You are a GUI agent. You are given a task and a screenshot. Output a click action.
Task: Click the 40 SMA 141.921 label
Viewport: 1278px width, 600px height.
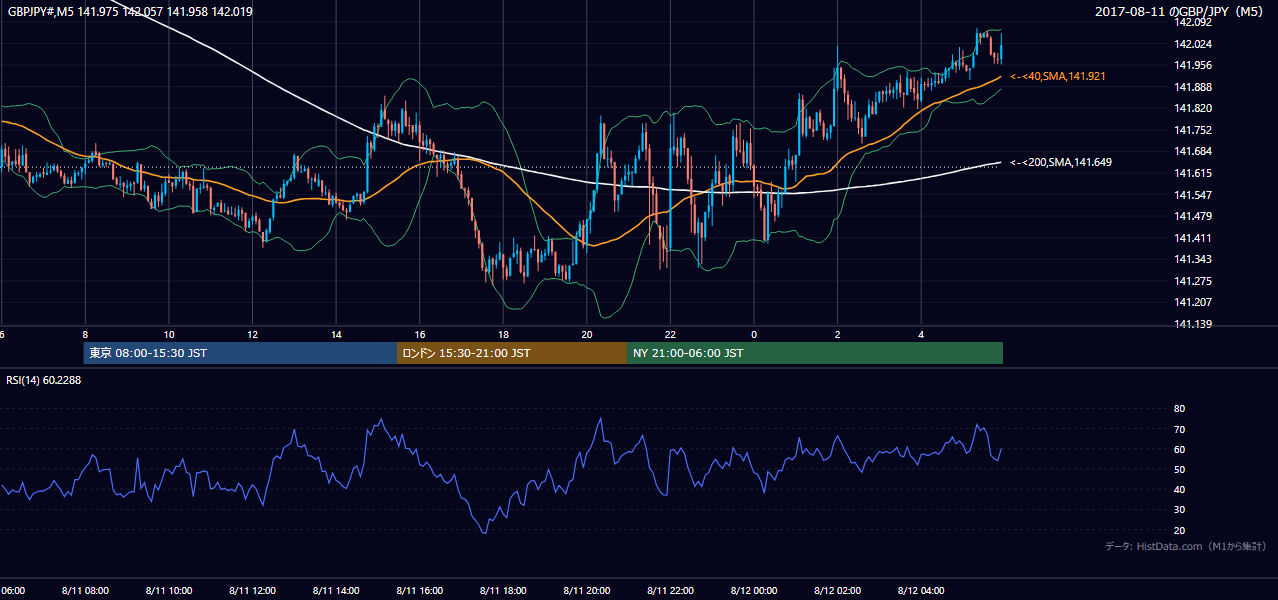click(1058, 76)
